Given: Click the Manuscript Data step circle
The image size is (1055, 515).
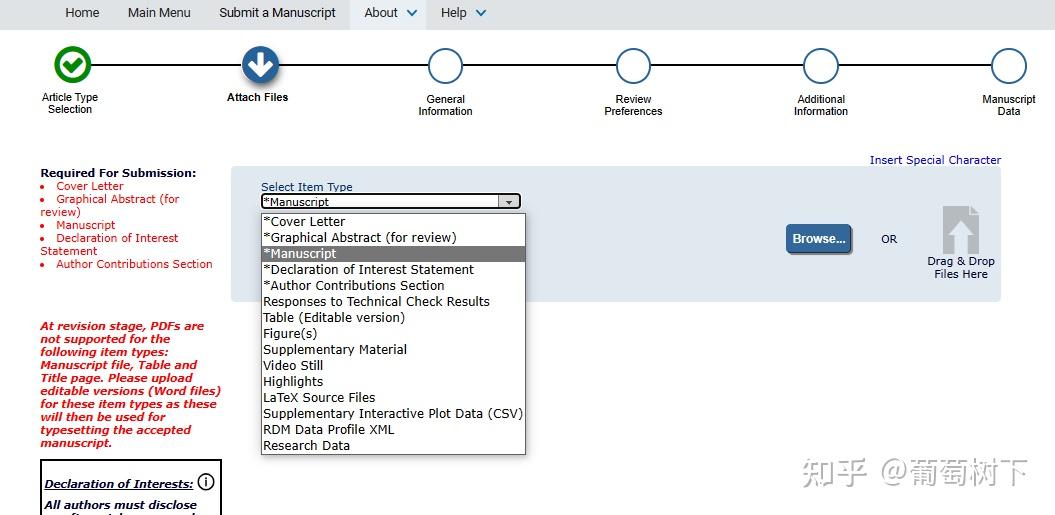Looking at the screenshot, I should pos(1008,67).
